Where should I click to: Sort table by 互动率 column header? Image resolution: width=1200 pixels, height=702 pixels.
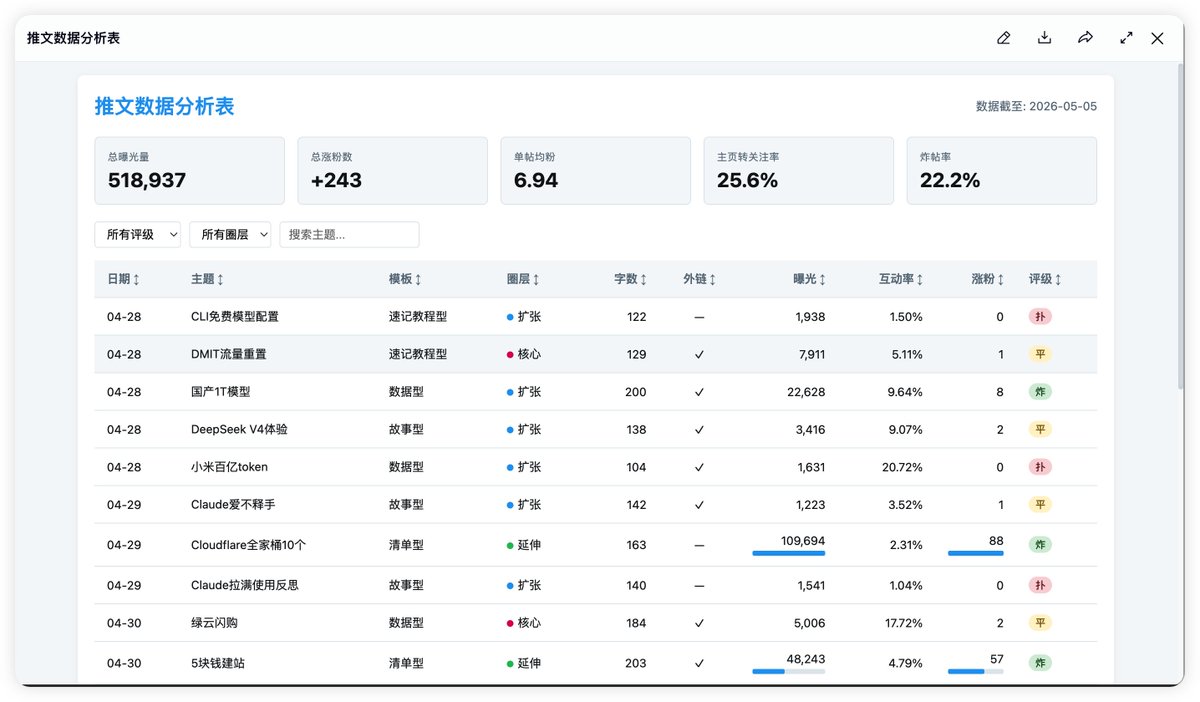tap(901, 279)
